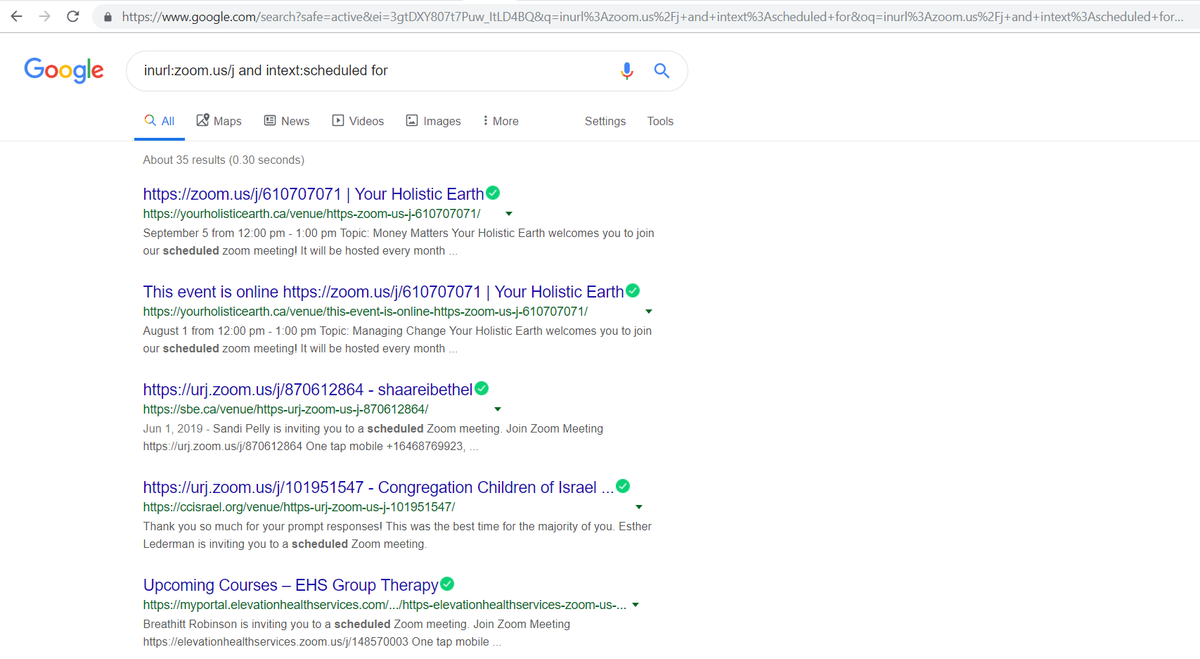The height and width of the screenshot is (659, 1200).
Task: Click the green checkmark next to Congregation Children of Israel
Action: 623,487
